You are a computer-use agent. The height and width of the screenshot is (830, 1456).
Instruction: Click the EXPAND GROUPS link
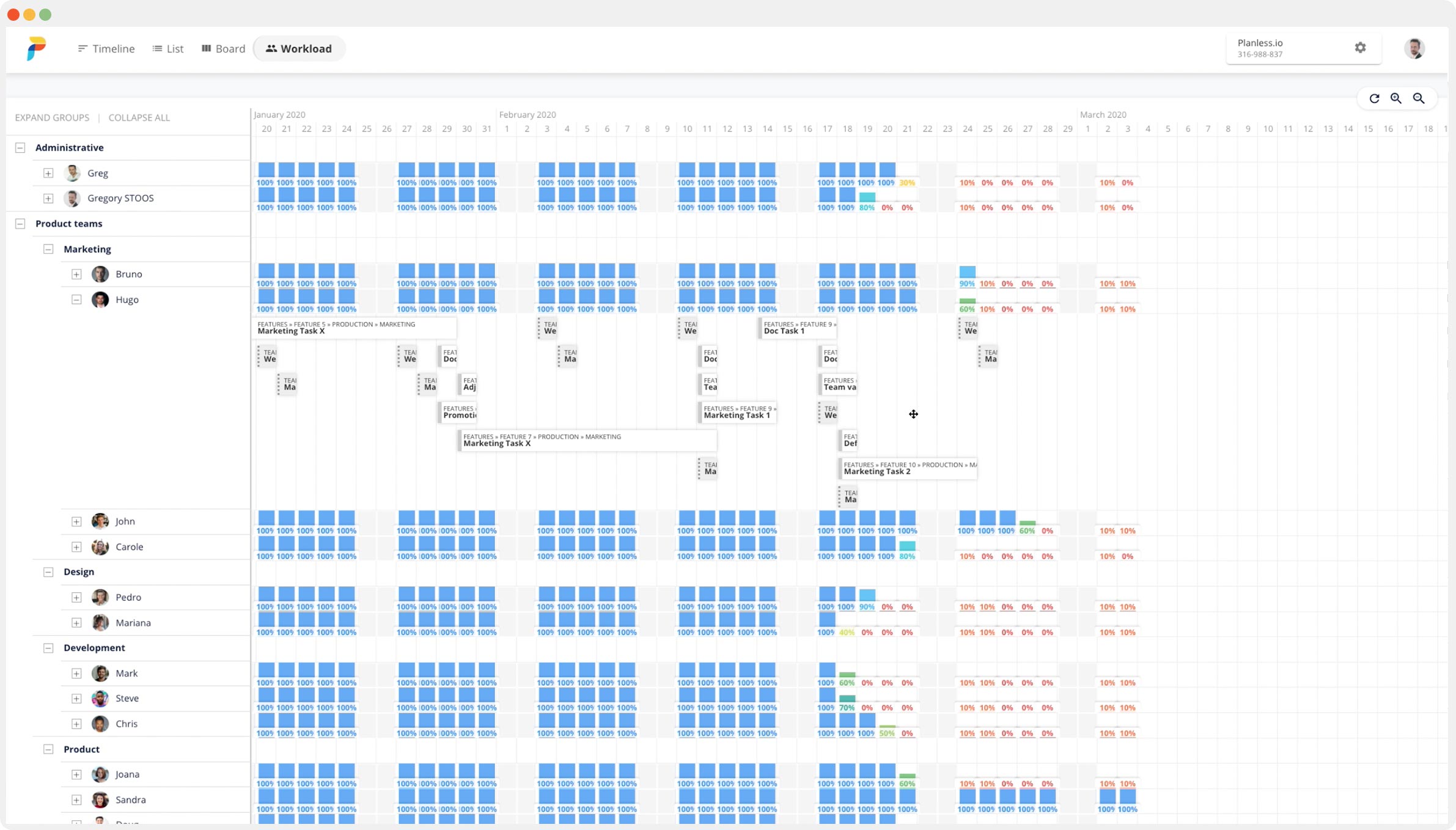tap(52, 117)
